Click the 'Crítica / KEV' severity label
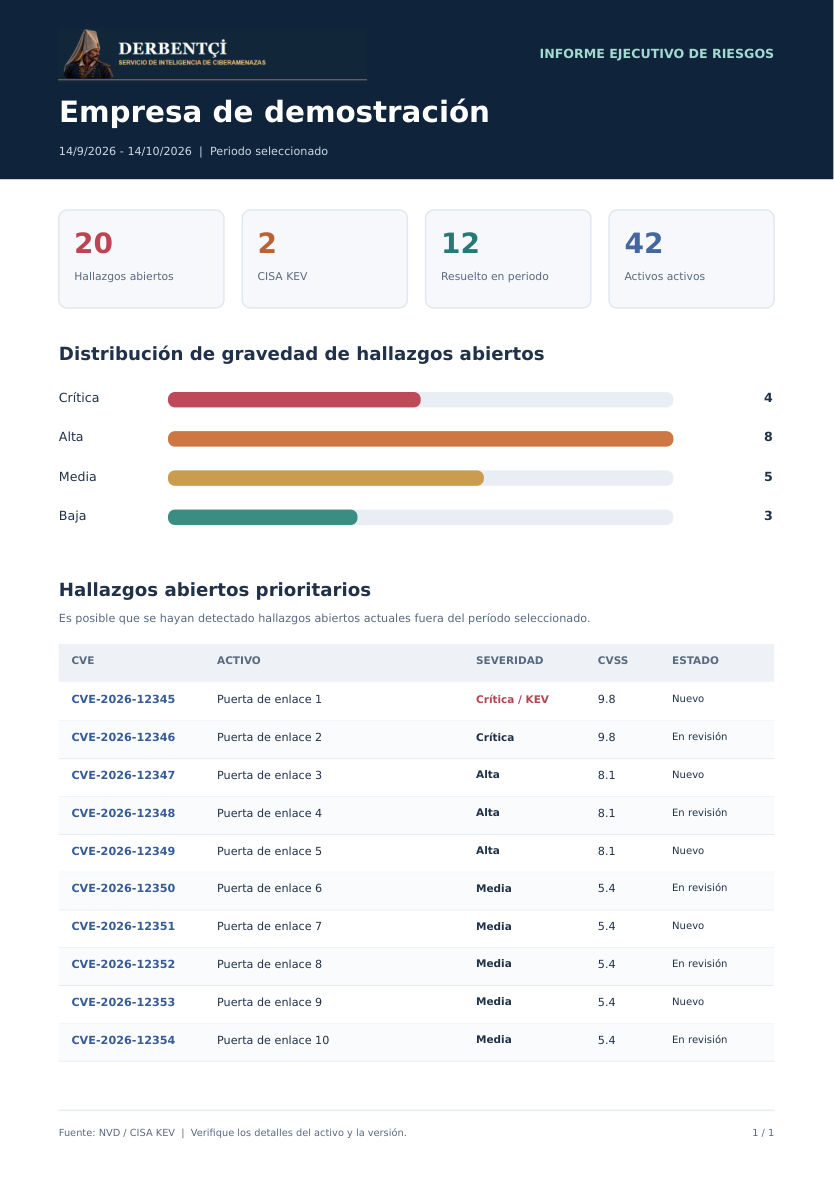This screenshot has width=834, height=1179. coord(512,699)
